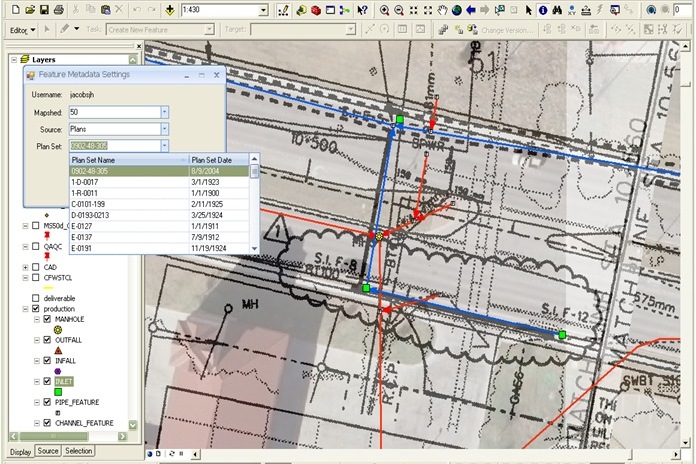Collapse the production layer group
696x464 pixels.
25,309
